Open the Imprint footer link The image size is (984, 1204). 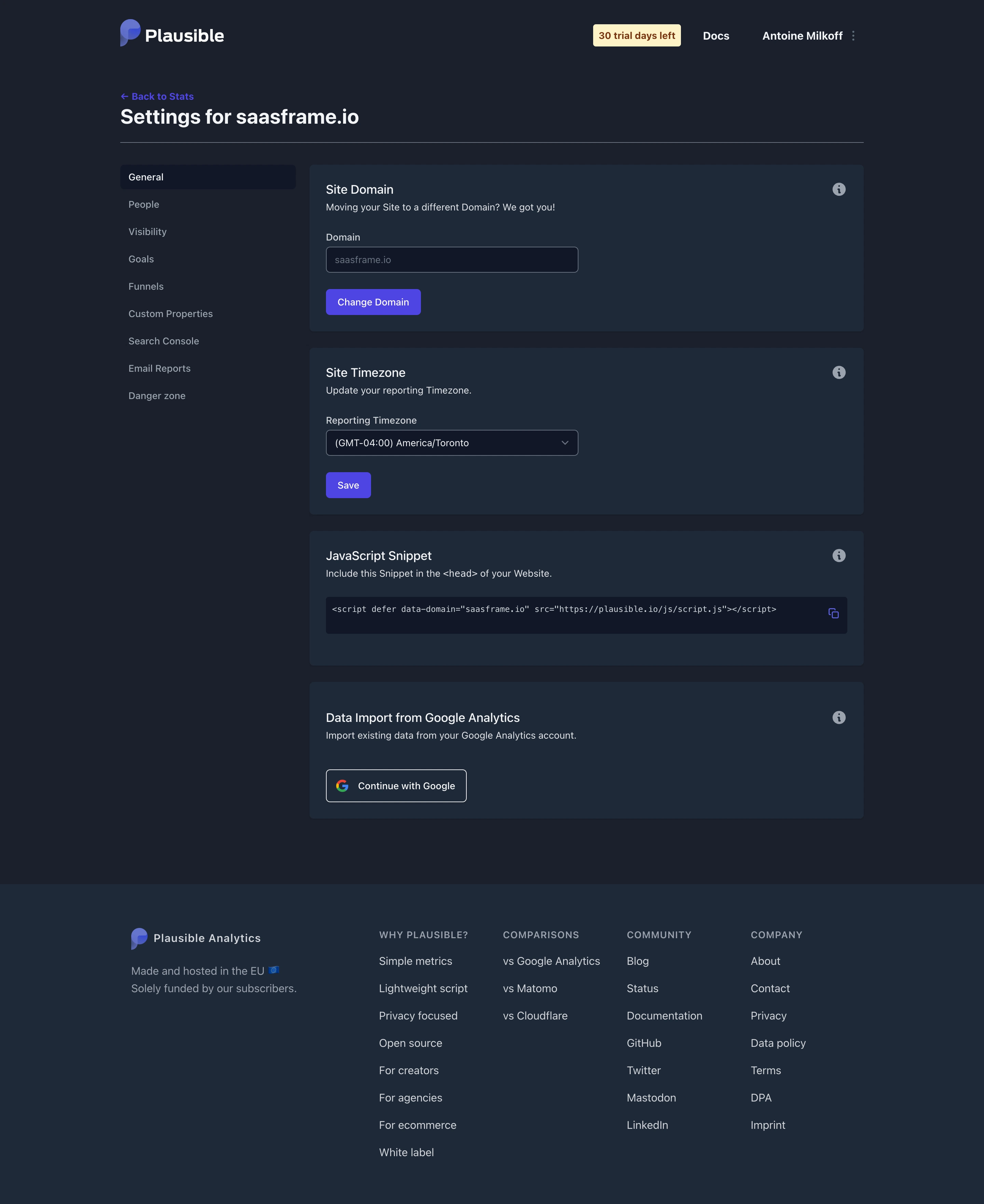(767, 1125)
